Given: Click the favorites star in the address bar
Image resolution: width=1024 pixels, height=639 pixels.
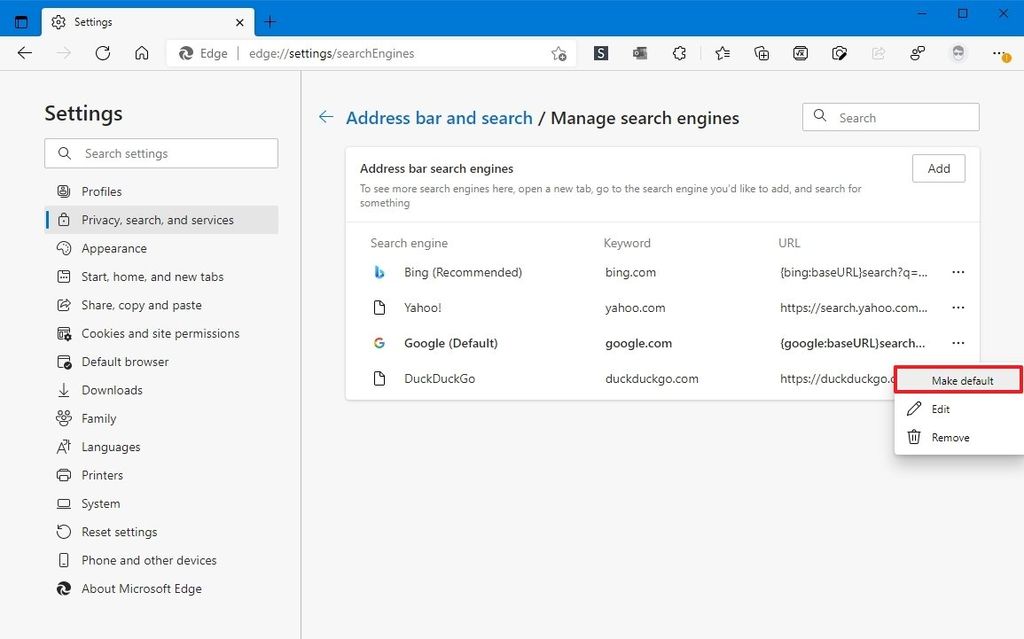Looking at the screenshot, I should point(558,53).
